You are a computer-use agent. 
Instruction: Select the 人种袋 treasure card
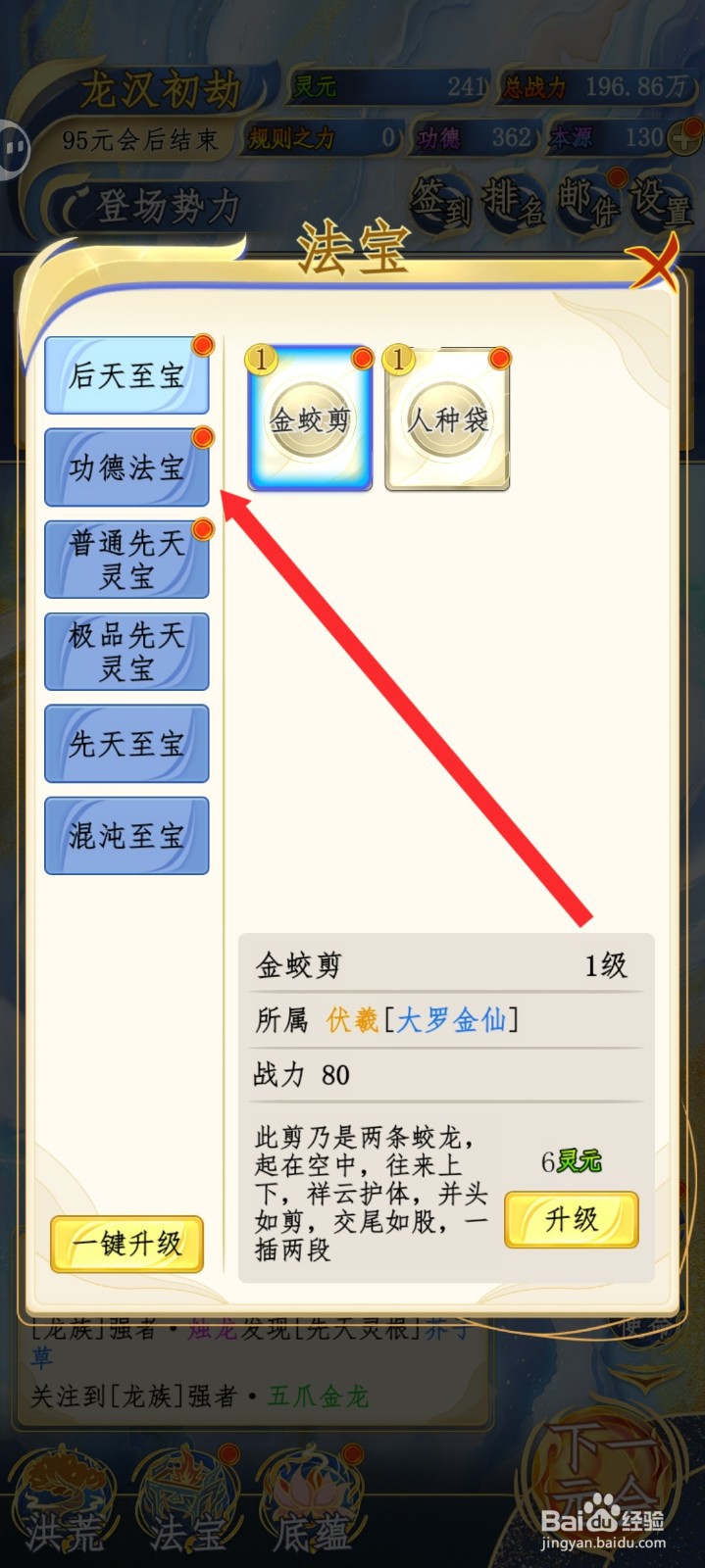point(448,417)
